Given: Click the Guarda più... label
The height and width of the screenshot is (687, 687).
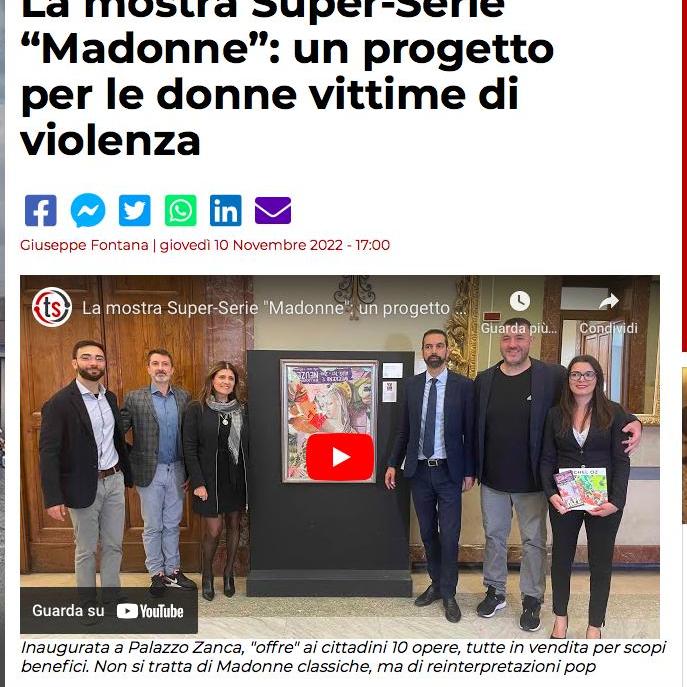Looking at the screenshot, I should (x=519, y=328).
